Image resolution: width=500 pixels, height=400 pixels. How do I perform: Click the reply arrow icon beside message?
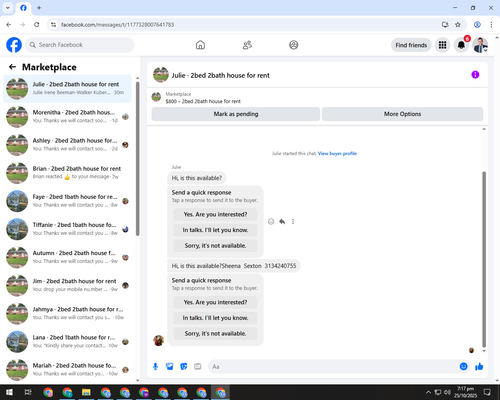coord(282,221)
